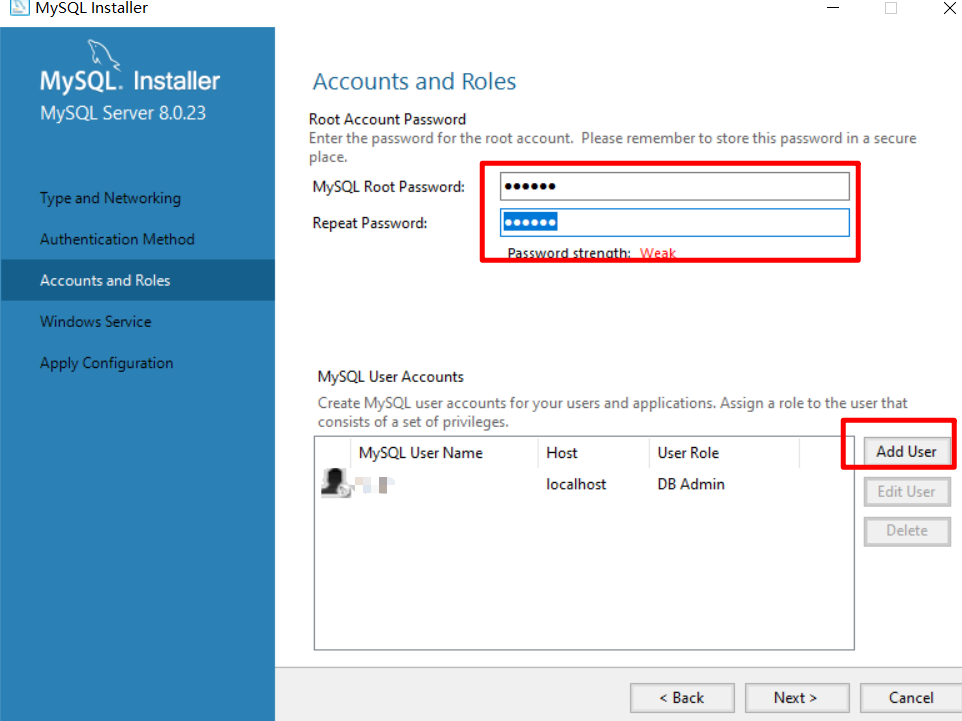Go back with the Back button
The width and height of the screenshot is (962, 721).
click(x=682, y=698)
